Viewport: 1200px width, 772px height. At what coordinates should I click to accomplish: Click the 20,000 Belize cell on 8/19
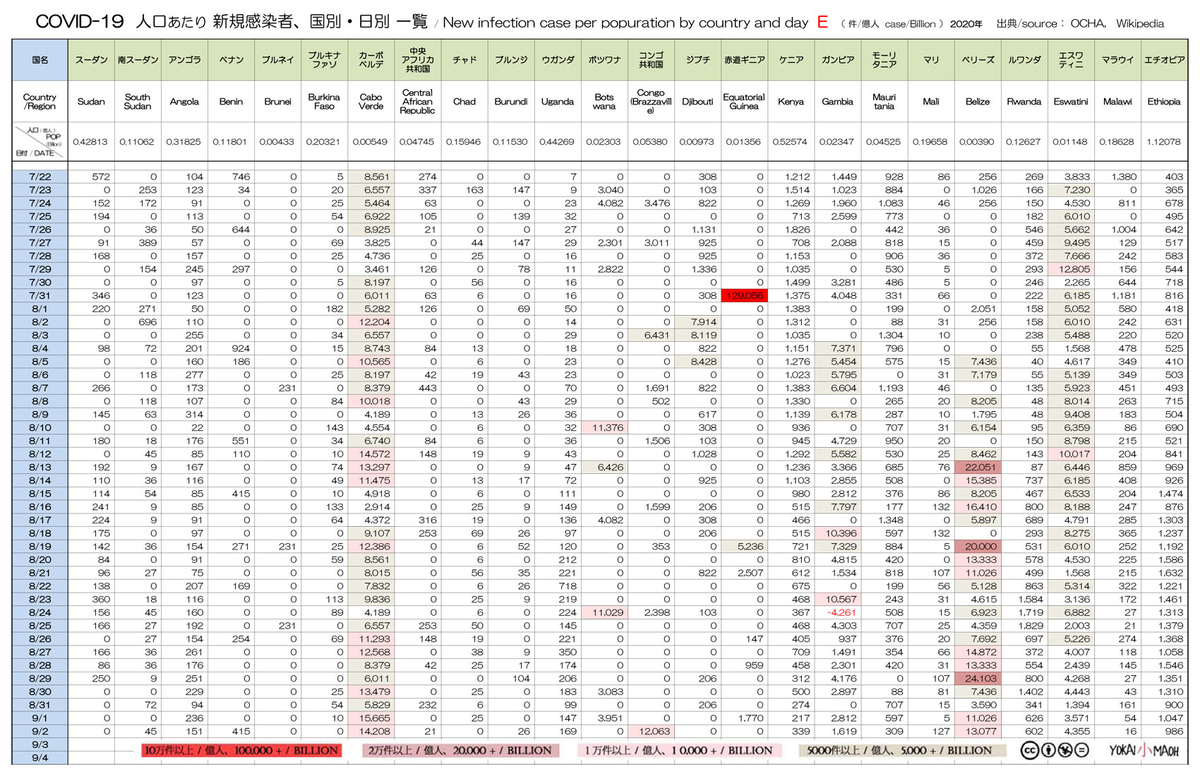(x=977, y=546)
